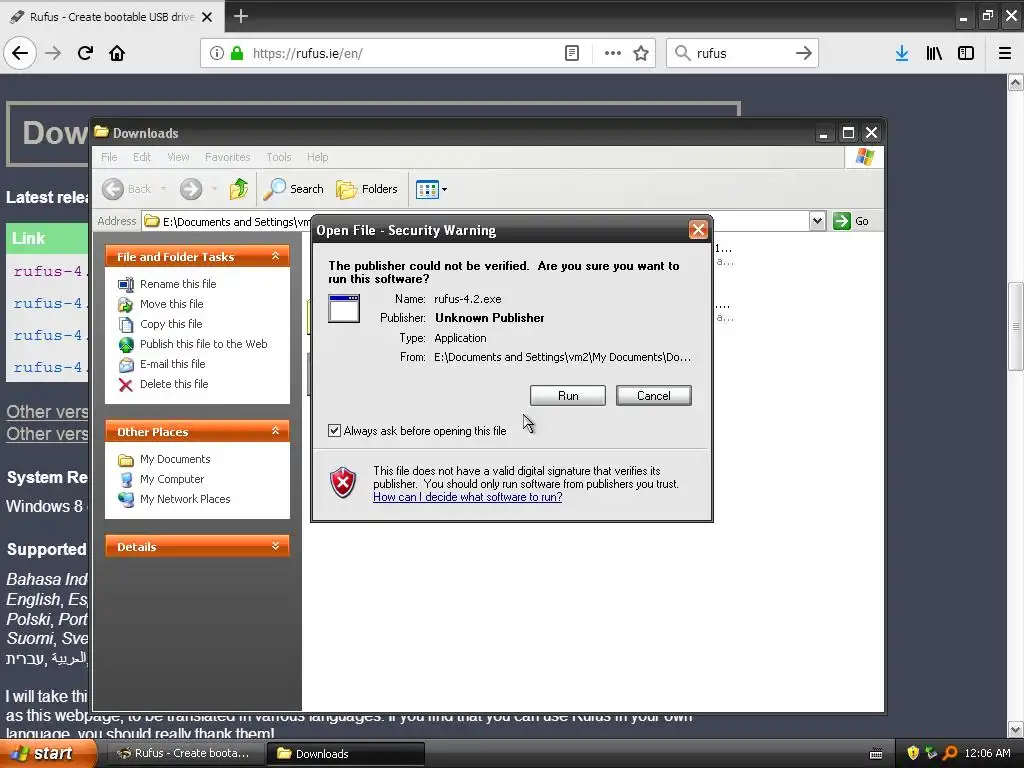Click the Firefox back arrow button

click(x=20, y=53)
